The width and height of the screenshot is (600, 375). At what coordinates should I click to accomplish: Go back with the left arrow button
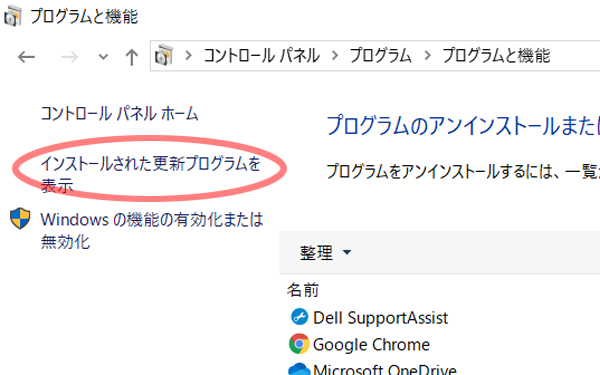(26, 57)
